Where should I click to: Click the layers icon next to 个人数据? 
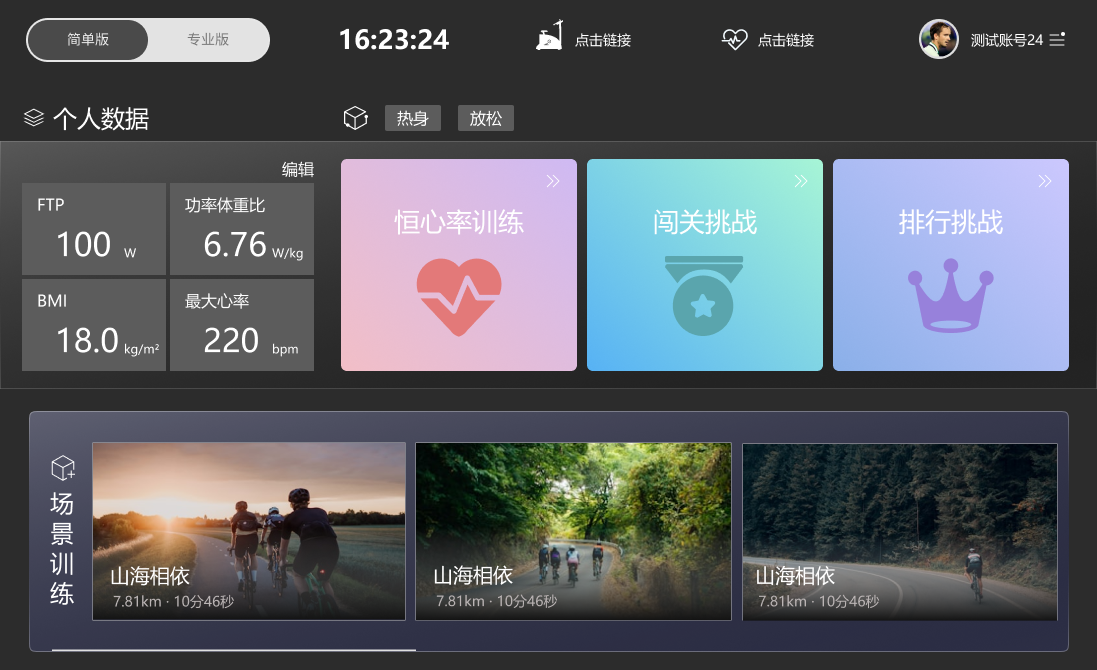point(33,118)
